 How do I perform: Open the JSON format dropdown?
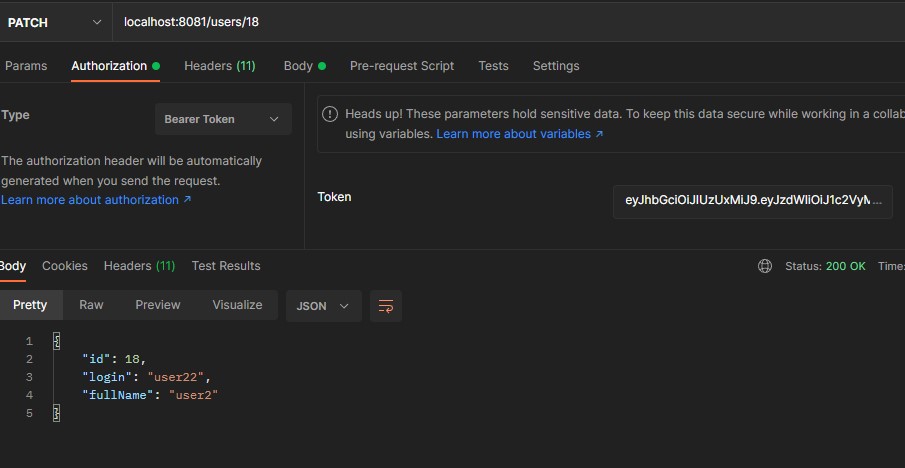pos(323,306)
